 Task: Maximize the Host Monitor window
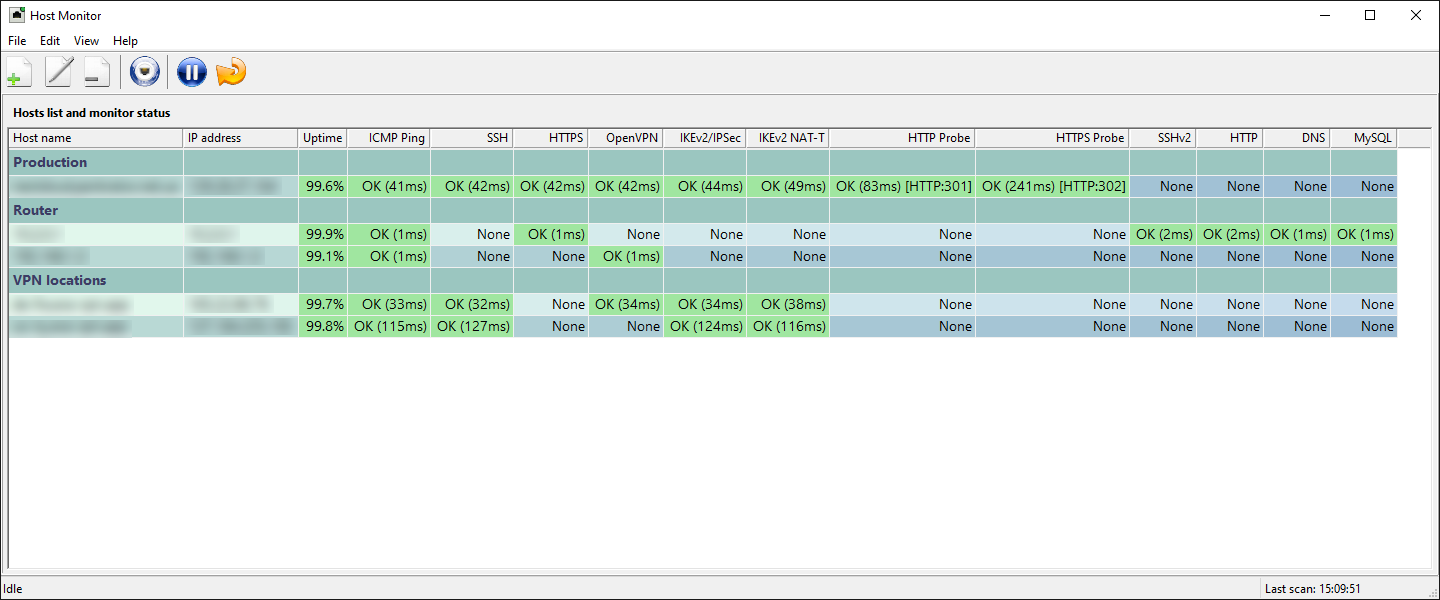(x=1370, y=15)
